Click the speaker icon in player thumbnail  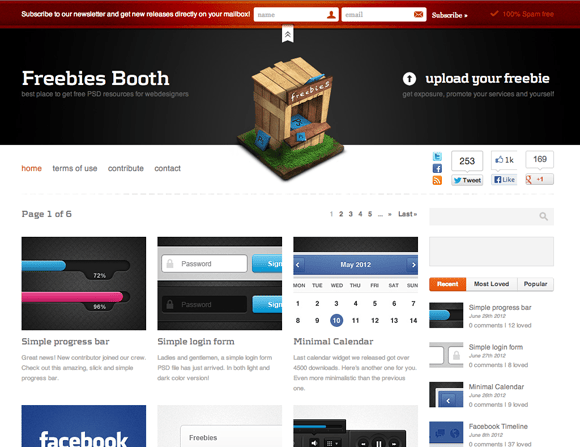[x=314, y=443]
